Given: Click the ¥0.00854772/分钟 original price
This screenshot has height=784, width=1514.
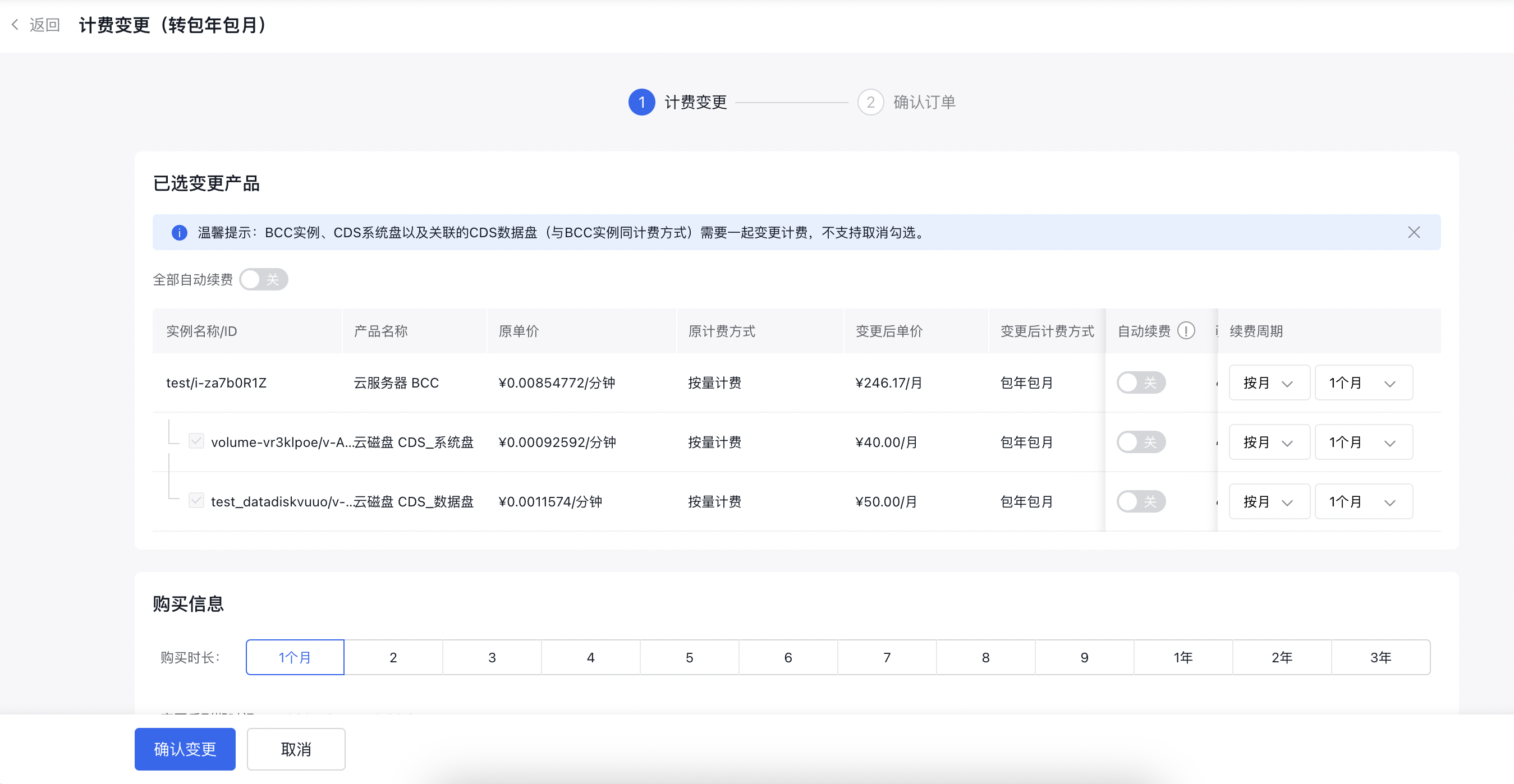Looking at the screenshot, I should pos(557,383).
